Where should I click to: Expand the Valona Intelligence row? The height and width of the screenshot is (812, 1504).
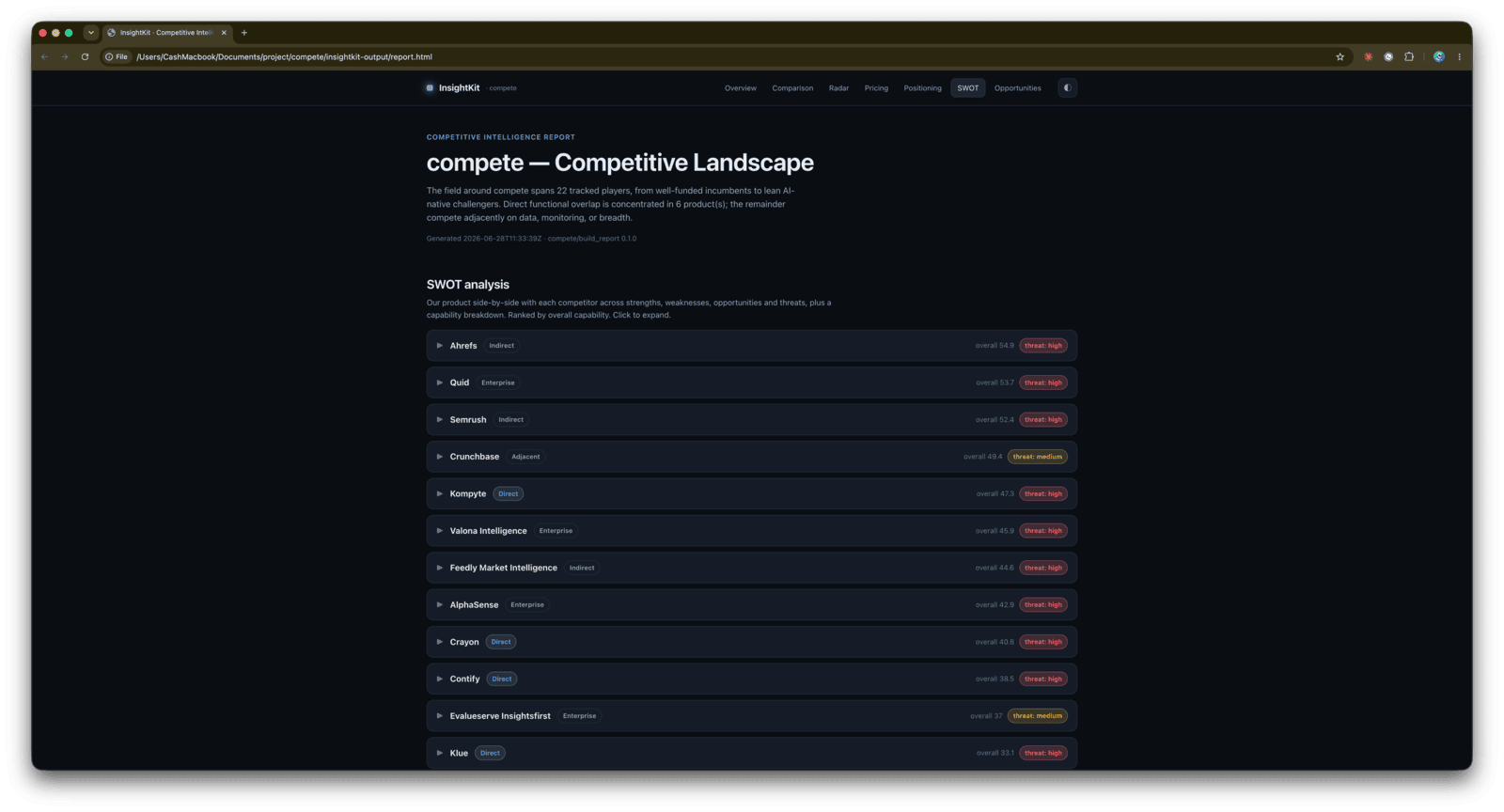(751, 531)
